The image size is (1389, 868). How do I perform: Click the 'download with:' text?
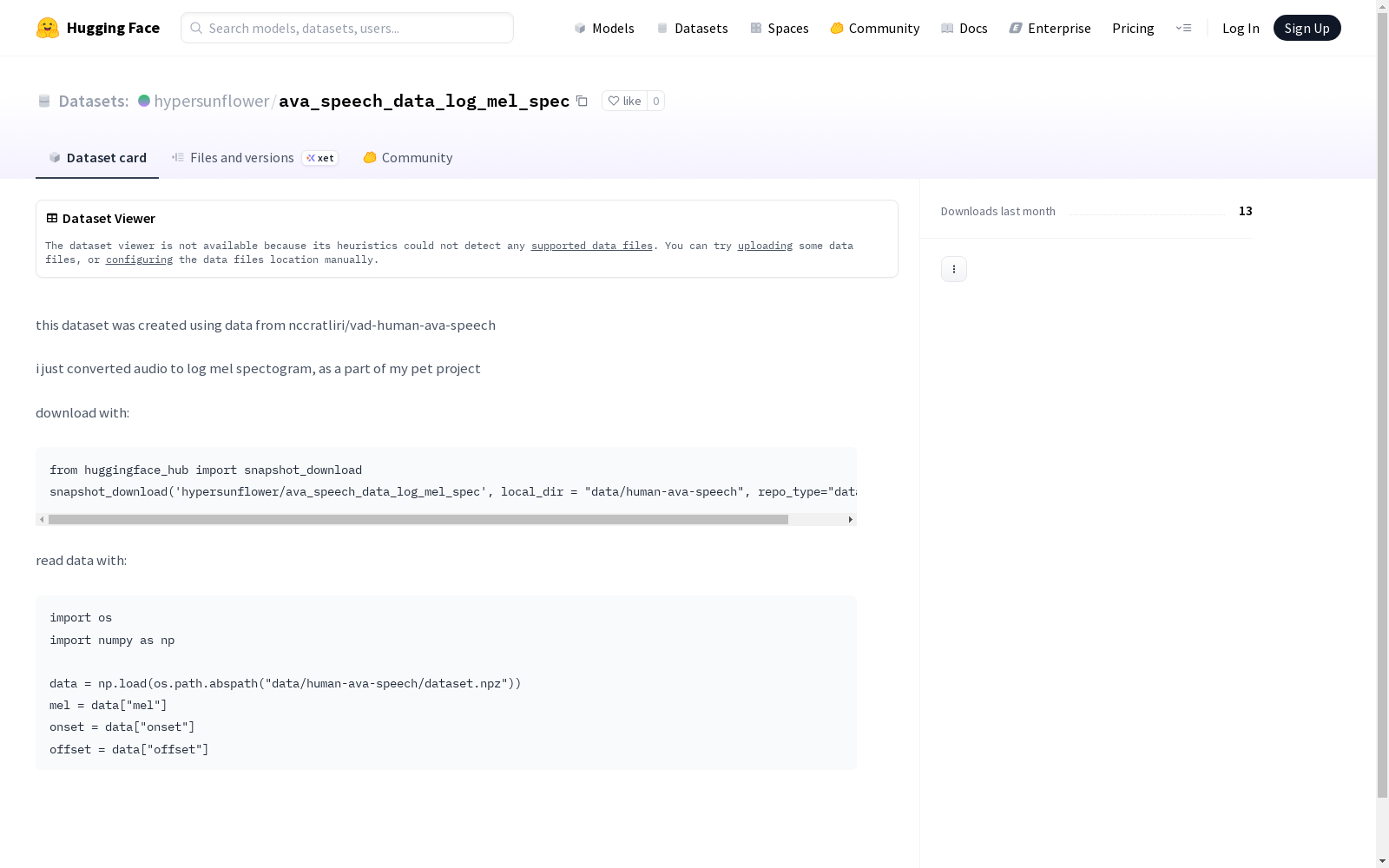pyautogui.click(x=82, y=412)
